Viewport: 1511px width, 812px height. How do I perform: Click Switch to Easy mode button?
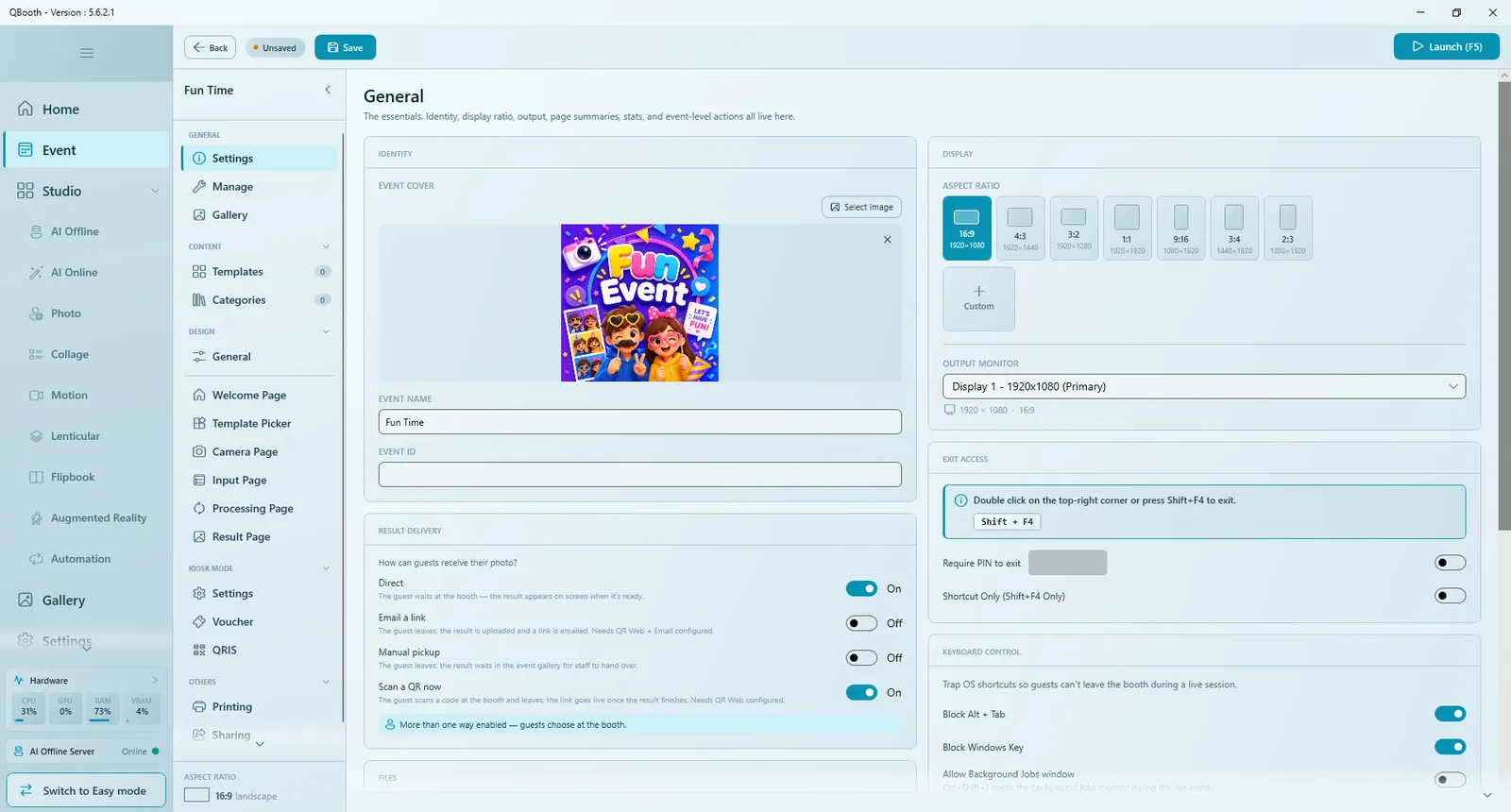(x=86, y=790)
